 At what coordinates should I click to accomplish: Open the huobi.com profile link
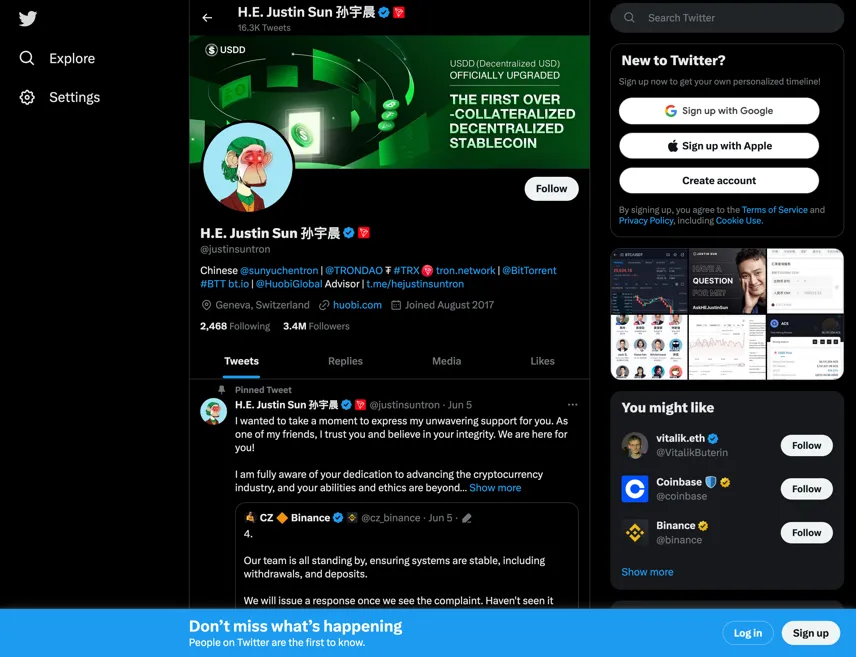tap(357, 305)
